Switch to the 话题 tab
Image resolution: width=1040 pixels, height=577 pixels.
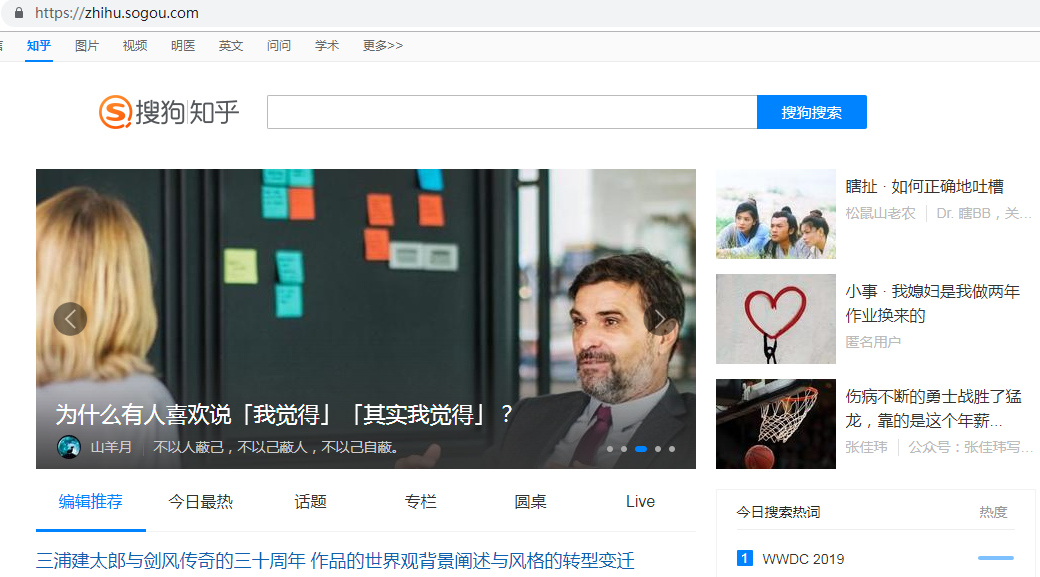310,502
